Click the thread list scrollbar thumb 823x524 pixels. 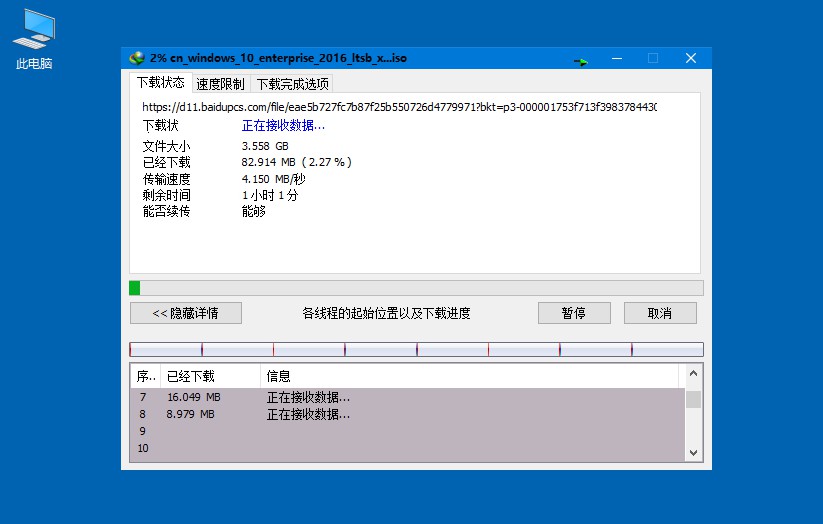(693, 400)
